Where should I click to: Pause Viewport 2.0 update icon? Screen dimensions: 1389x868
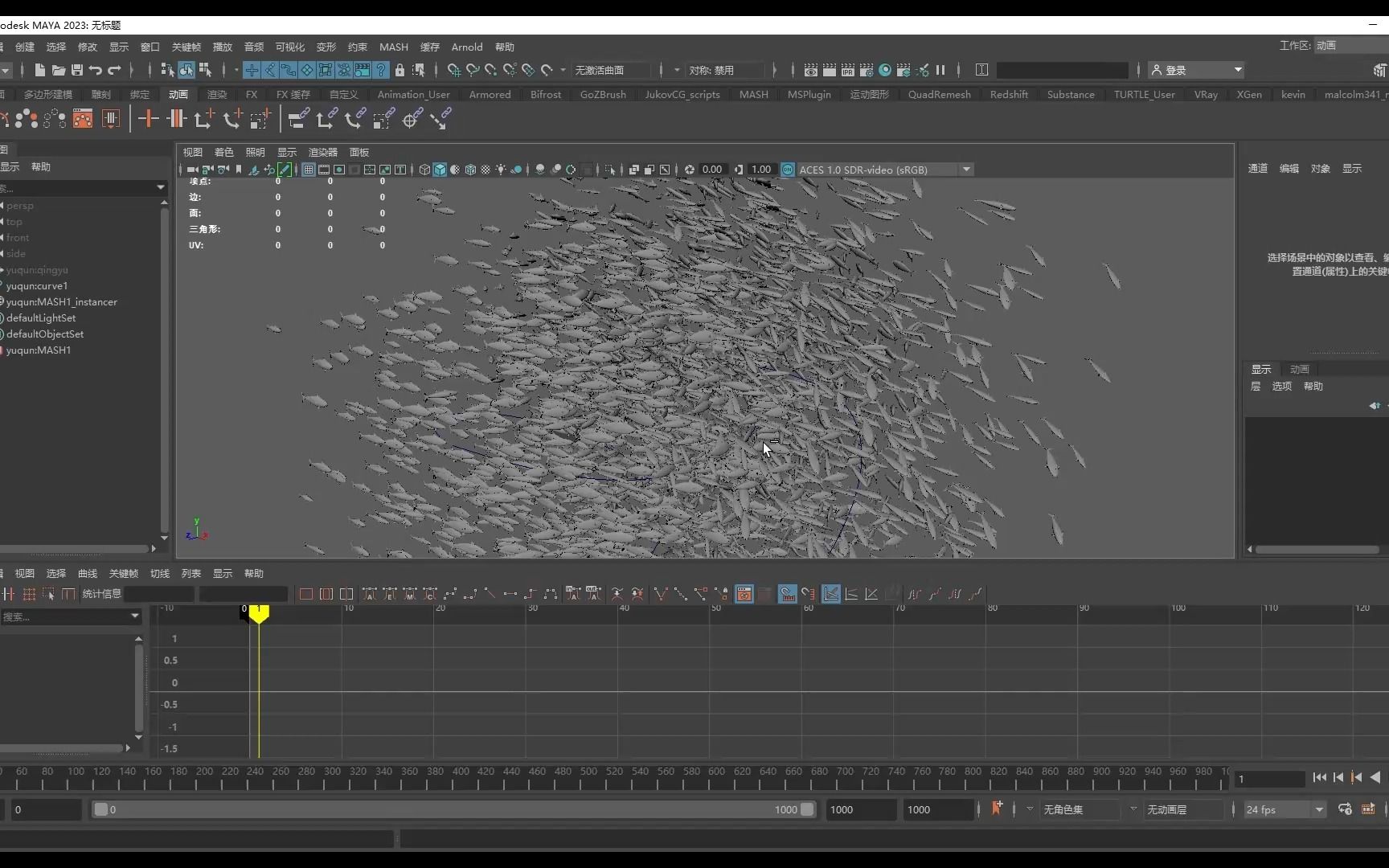click(940, 70)
